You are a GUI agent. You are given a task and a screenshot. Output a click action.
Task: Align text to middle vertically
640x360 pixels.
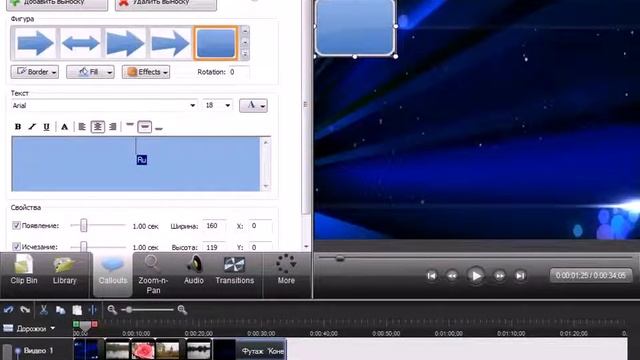coord(144,127)
